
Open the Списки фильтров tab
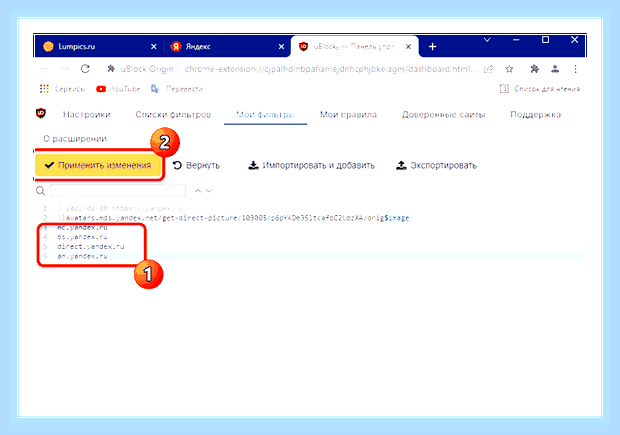click(173, 115)
